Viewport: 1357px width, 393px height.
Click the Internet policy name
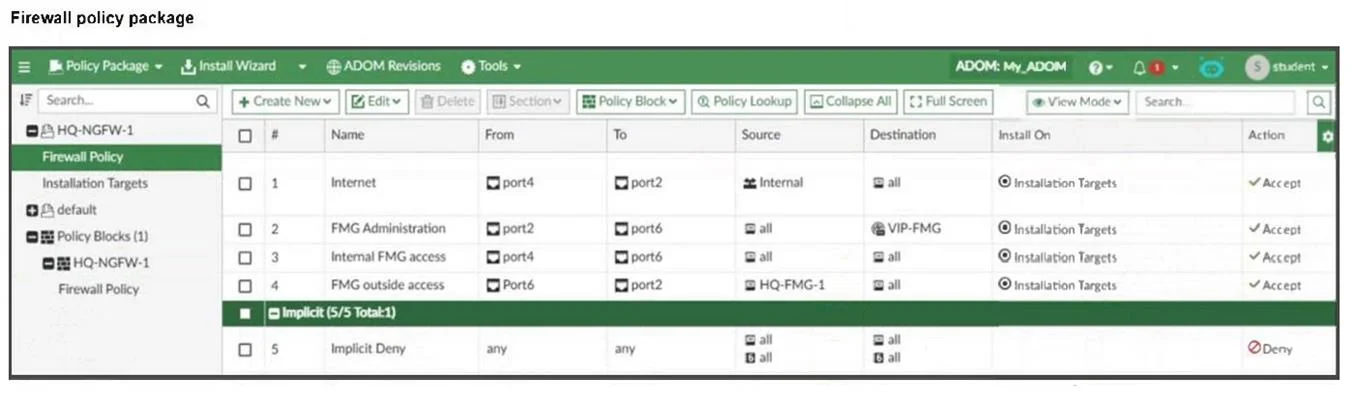354,183
